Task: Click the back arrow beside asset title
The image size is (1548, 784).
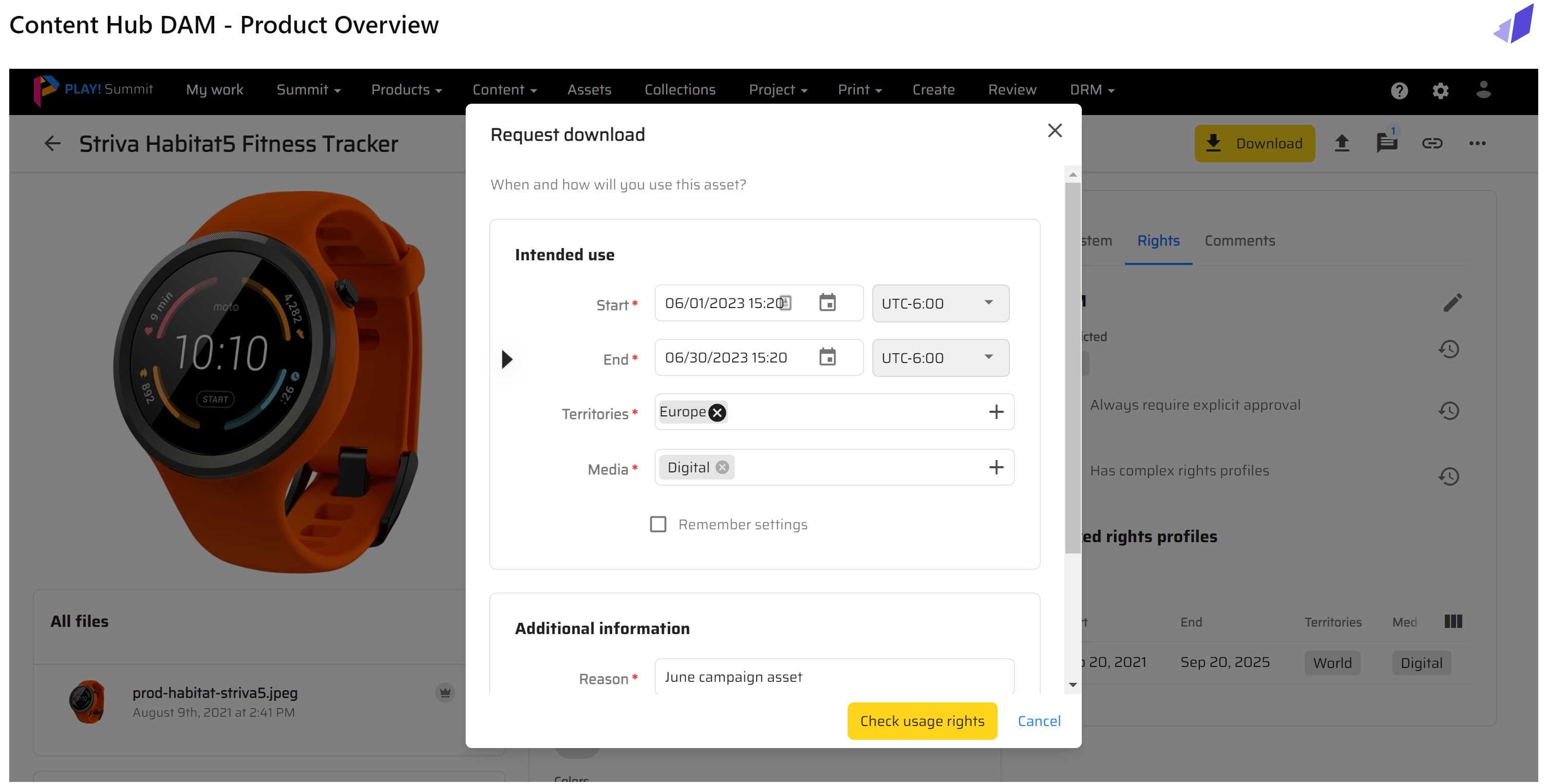Action: click(53, 144)
